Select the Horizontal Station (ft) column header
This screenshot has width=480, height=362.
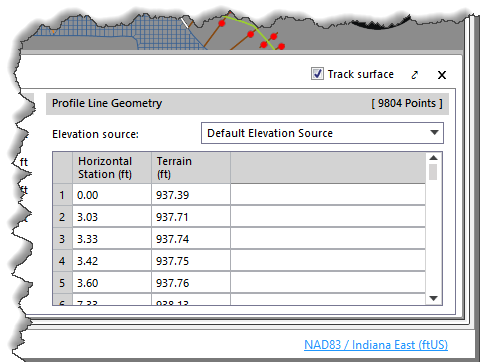tap(112, 168)
